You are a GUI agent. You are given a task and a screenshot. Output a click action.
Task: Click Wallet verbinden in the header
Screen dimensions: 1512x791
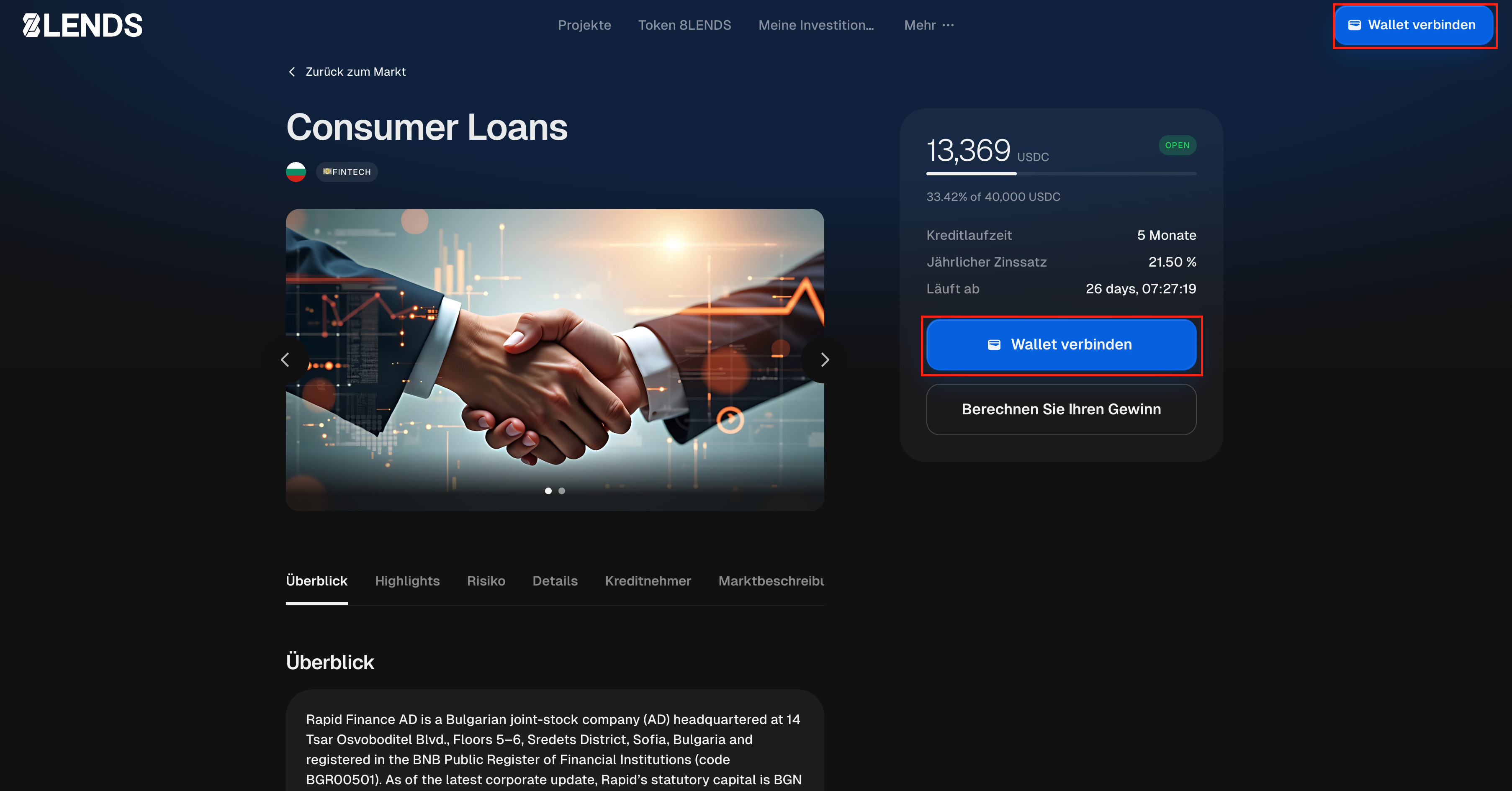click(x=1413, y=25)
